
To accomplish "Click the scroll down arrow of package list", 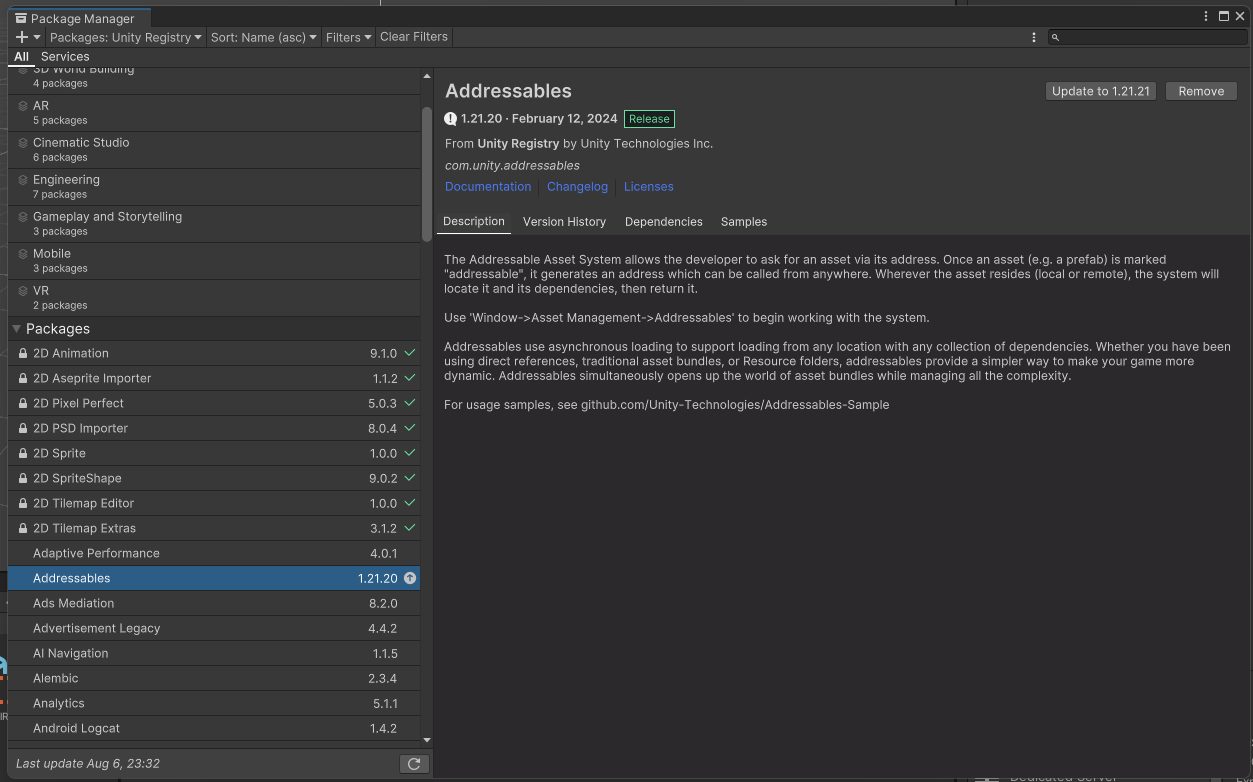I will click(427, 741).
